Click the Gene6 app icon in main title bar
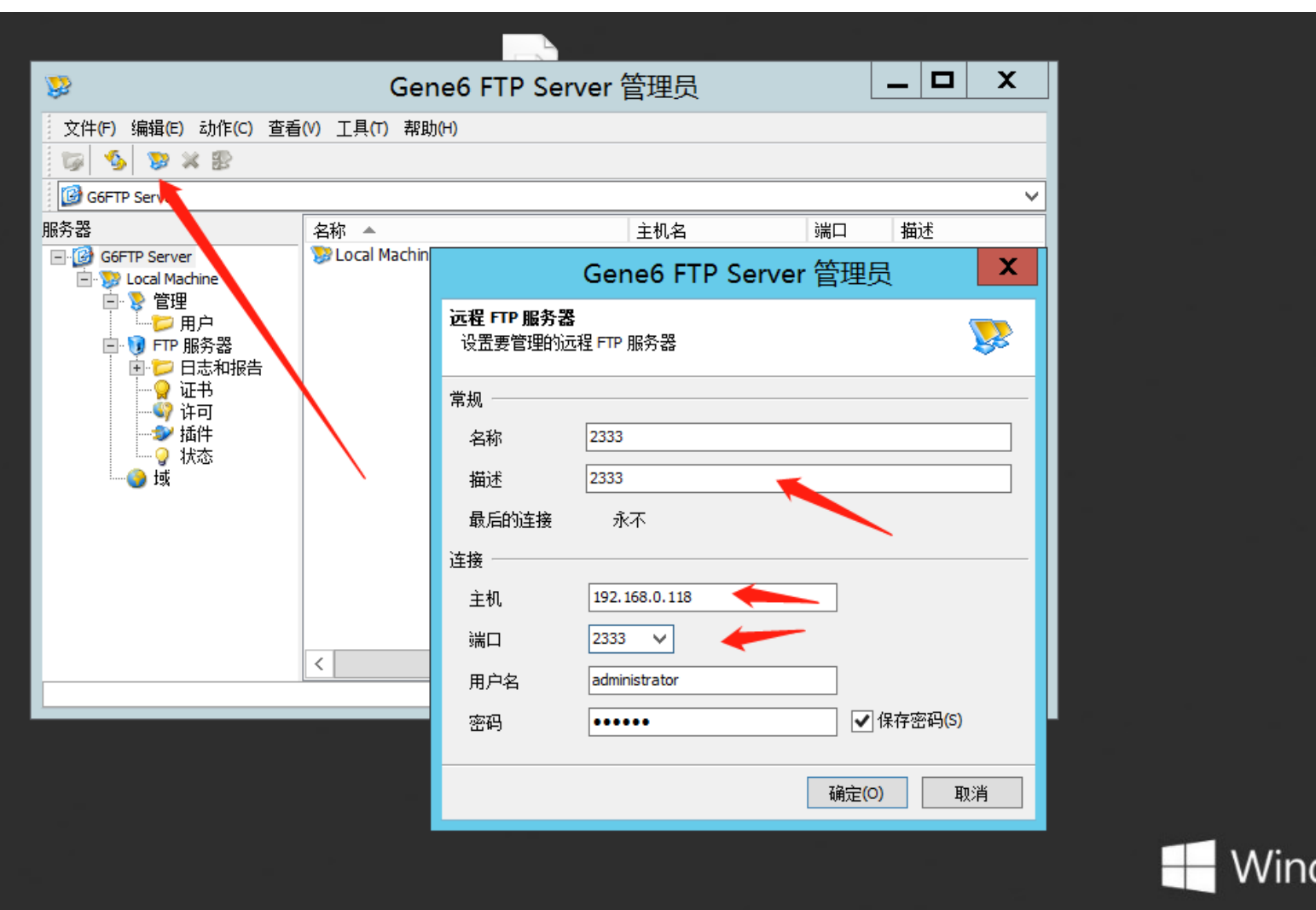 tap(59, 86)
